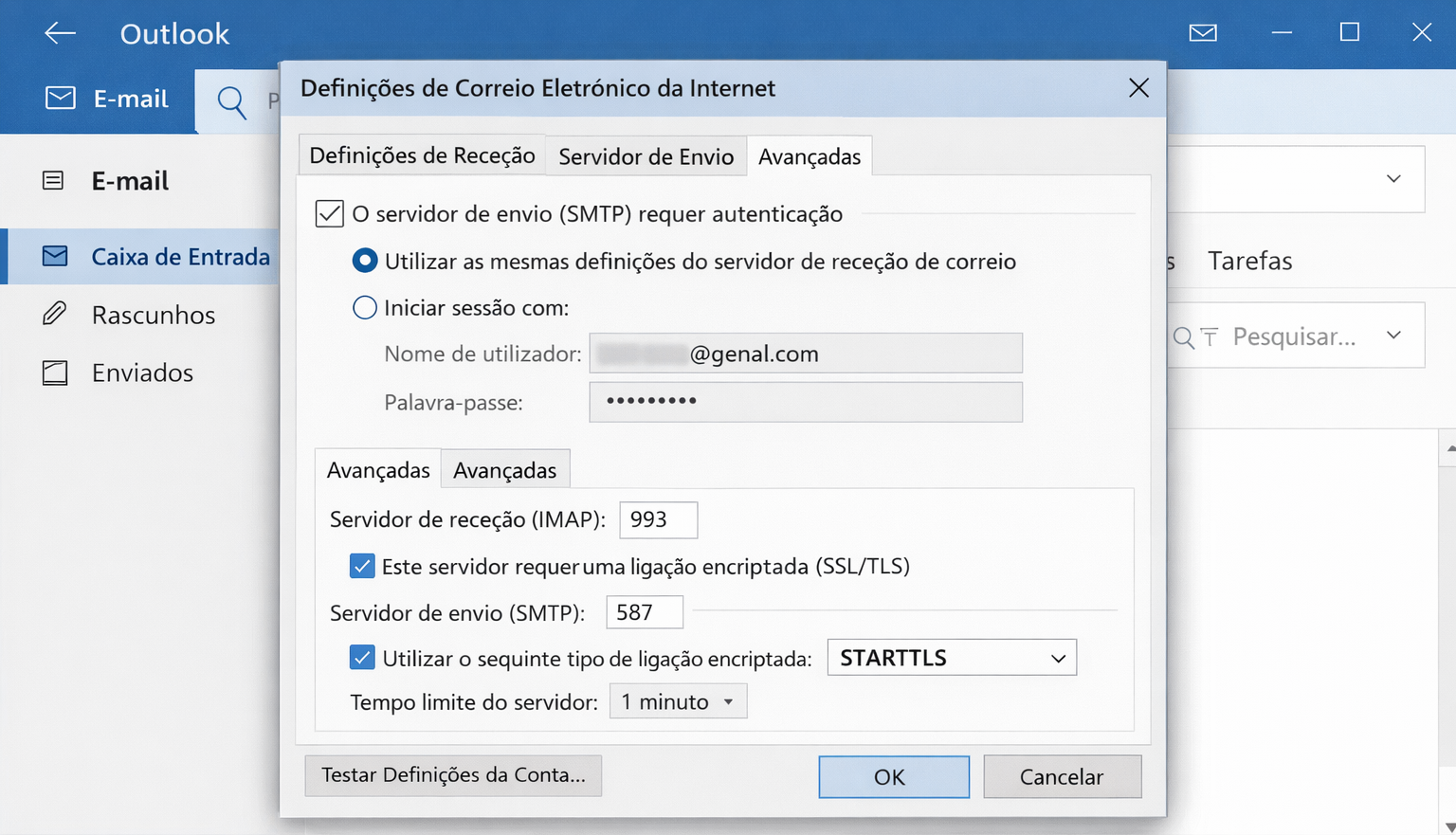
Task: Open Caixa de Entrada inbox folder
Action: click(180, 257)
